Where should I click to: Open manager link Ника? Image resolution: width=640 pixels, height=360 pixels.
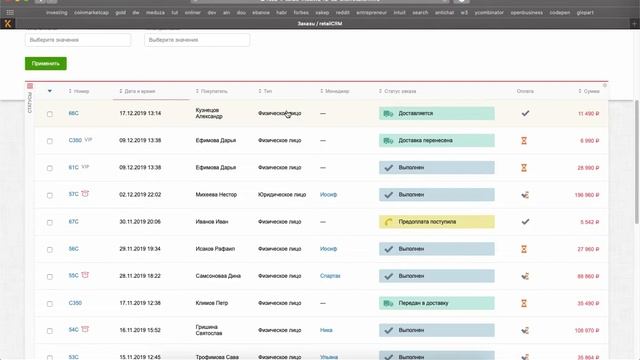click(x=326, y=330)
